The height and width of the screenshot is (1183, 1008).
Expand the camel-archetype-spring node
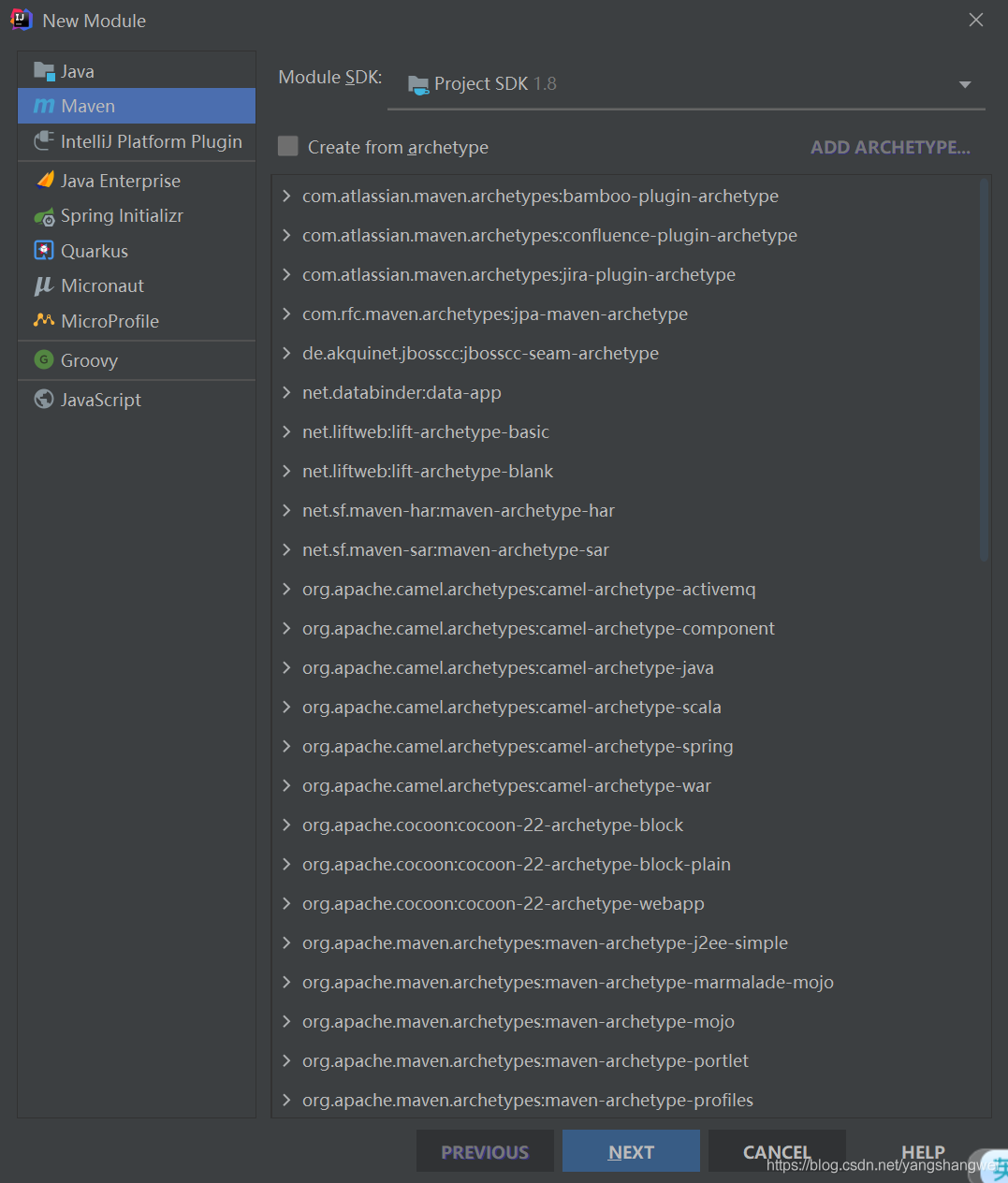pos(286,747)
